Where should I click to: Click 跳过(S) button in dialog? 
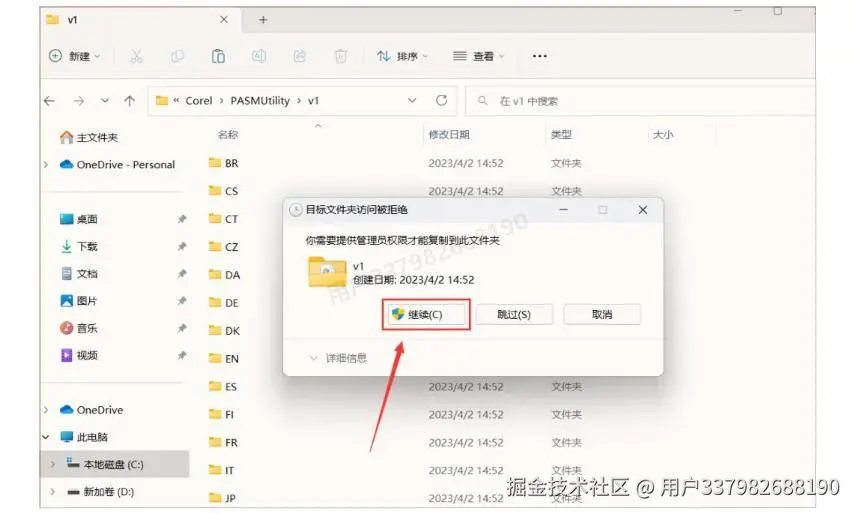(x=514, y=315)
